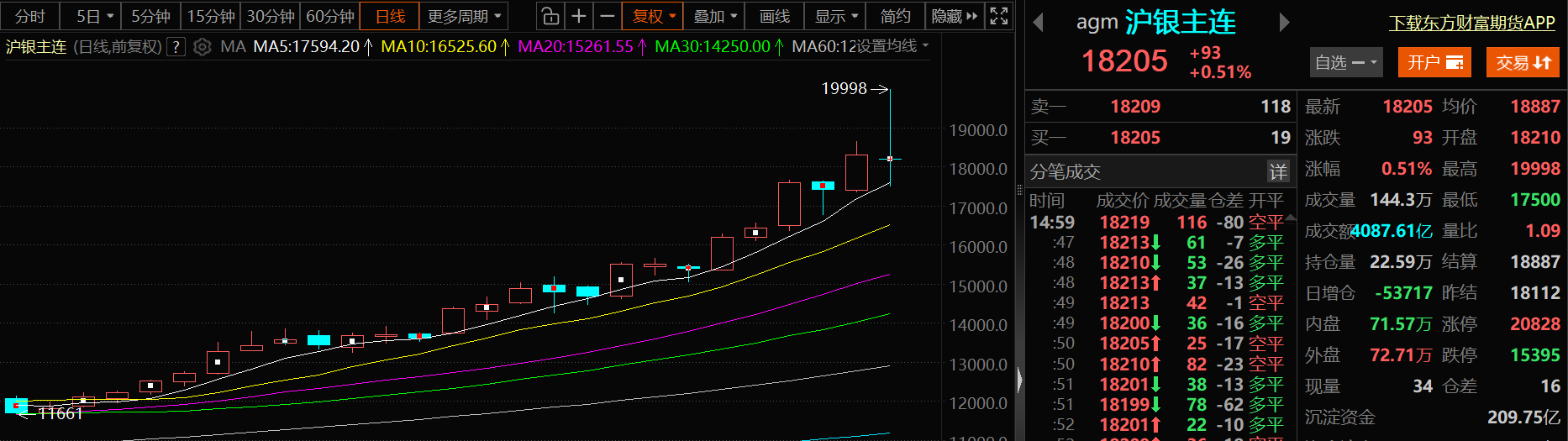The width and height of the screenshot is (1568, 441).
Task: Expand the 更多周期 dropdown
Action: pos(464,16)
